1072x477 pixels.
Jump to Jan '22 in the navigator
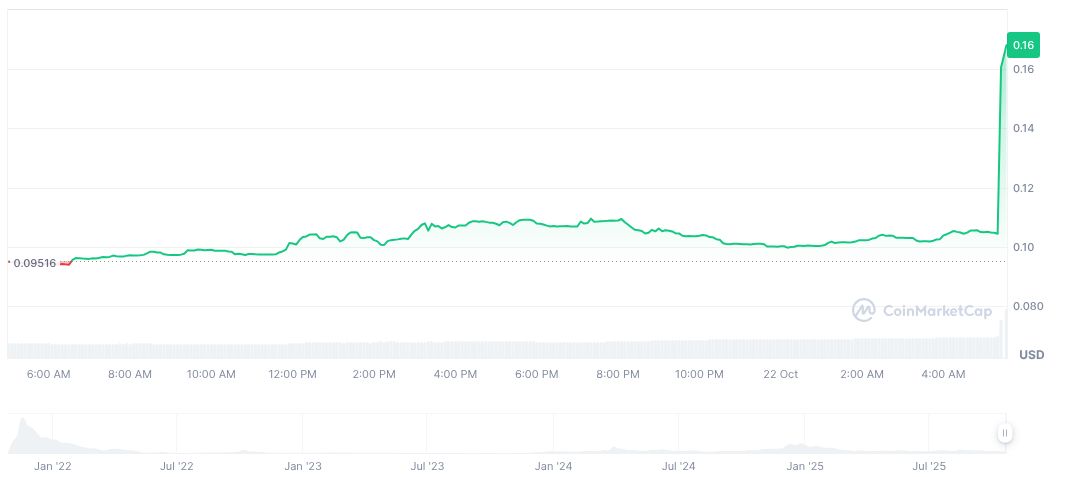coord(52,466)
